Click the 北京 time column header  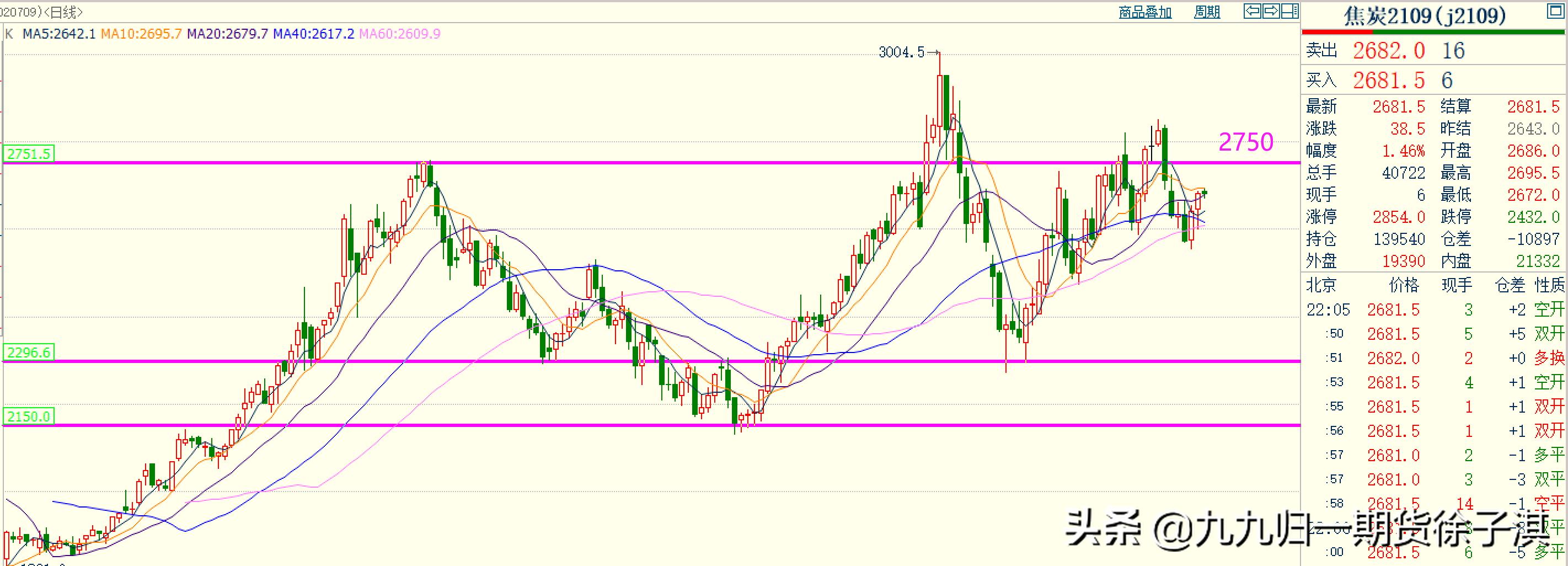point(1321,285)
